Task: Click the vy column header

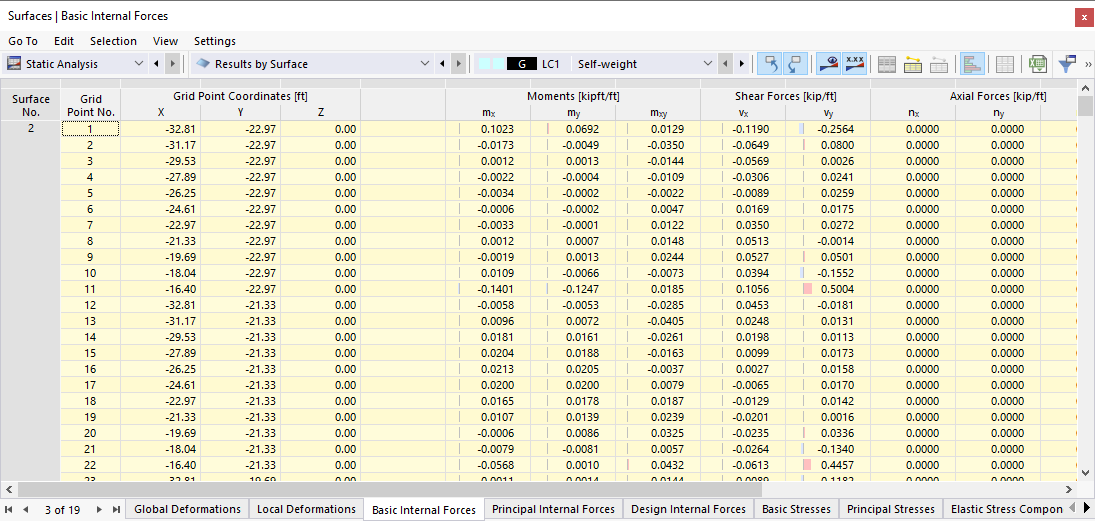Action: (828, 112)
